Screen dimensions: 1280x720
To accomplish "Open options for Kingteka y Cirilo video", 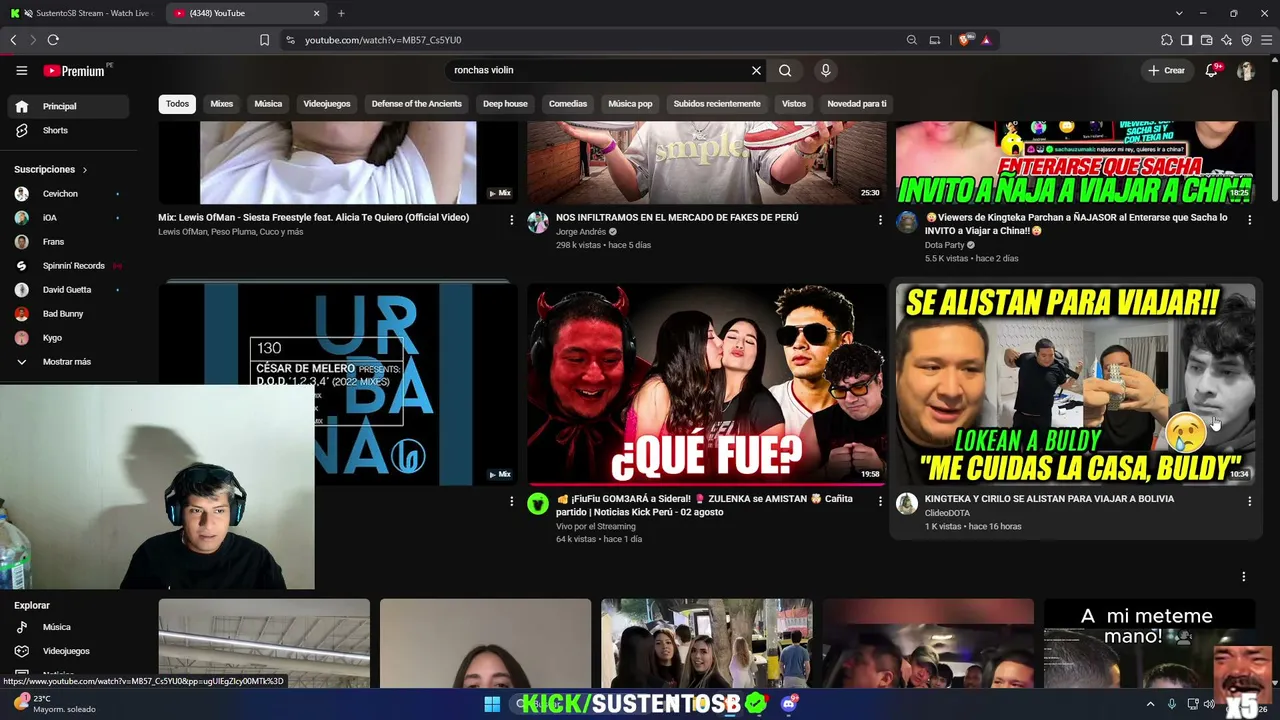I will click(x=1249, y=501).
